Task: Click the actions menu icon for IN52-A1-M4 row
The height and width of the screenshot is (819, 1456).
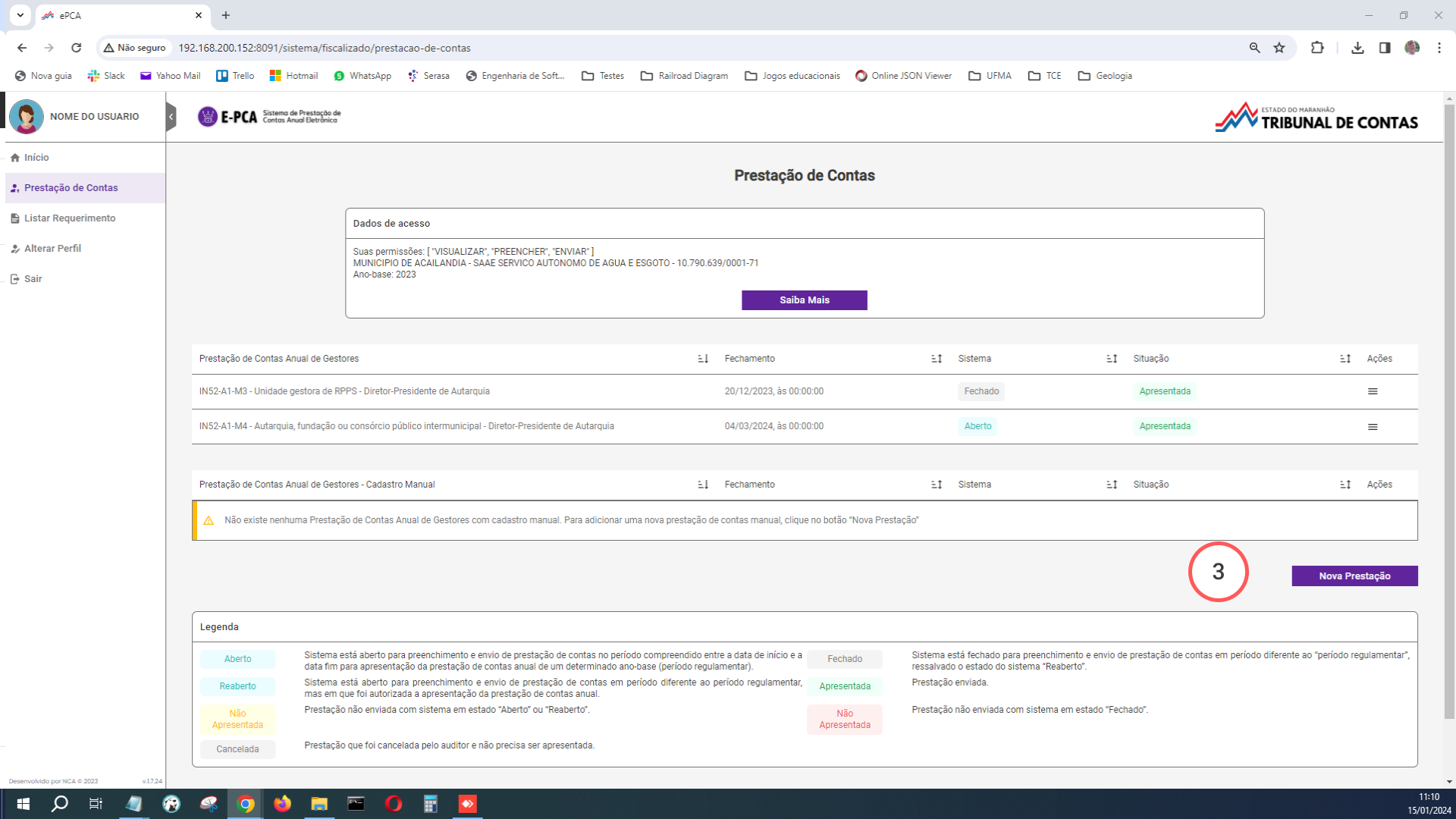Action: point(1373,426)
